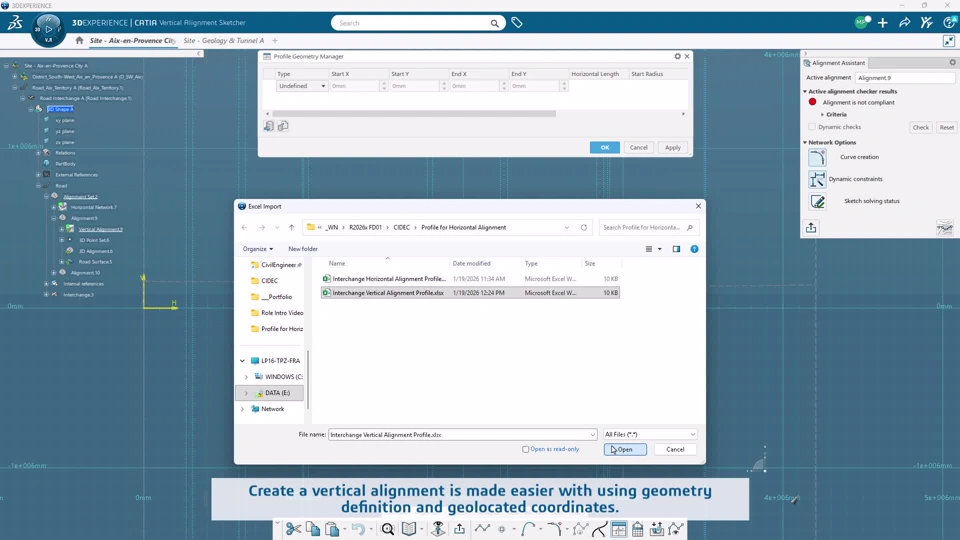Click the help icon in Excel Import dialog
Screen dimensions: 960x540
694,249
